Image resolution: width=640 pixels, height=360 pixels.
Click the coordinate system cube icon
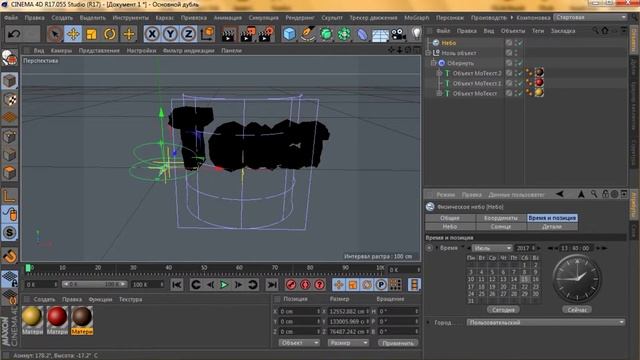(x=208, y=34)
